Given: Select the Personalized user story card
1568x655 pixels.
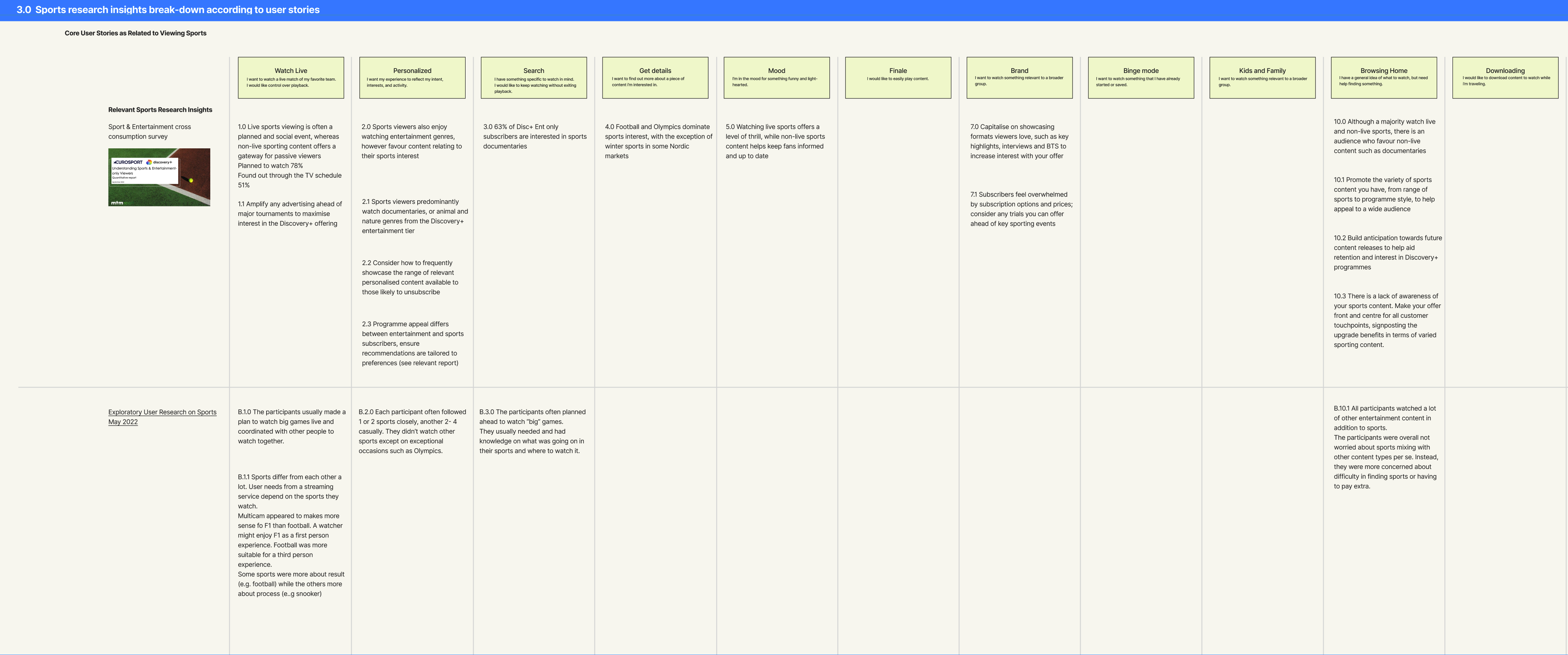Looking at the screenshot, I should (412, 78).
